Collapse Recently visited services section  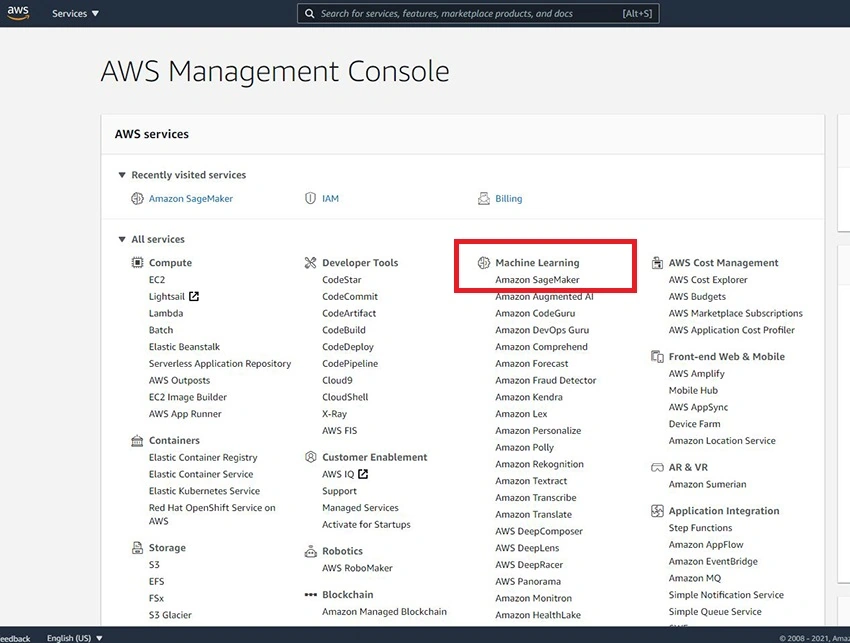point(122,175)
